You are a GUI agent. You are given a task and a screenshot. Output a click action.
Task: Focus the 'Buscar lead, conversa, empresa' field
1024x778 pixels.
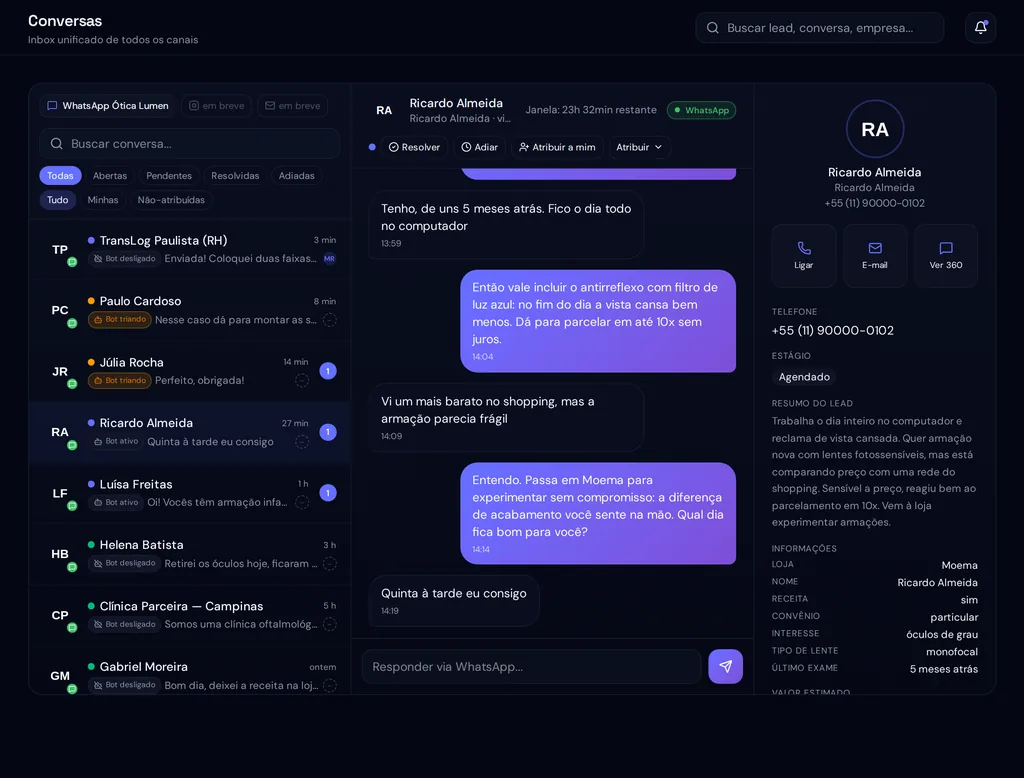[820, 28]
